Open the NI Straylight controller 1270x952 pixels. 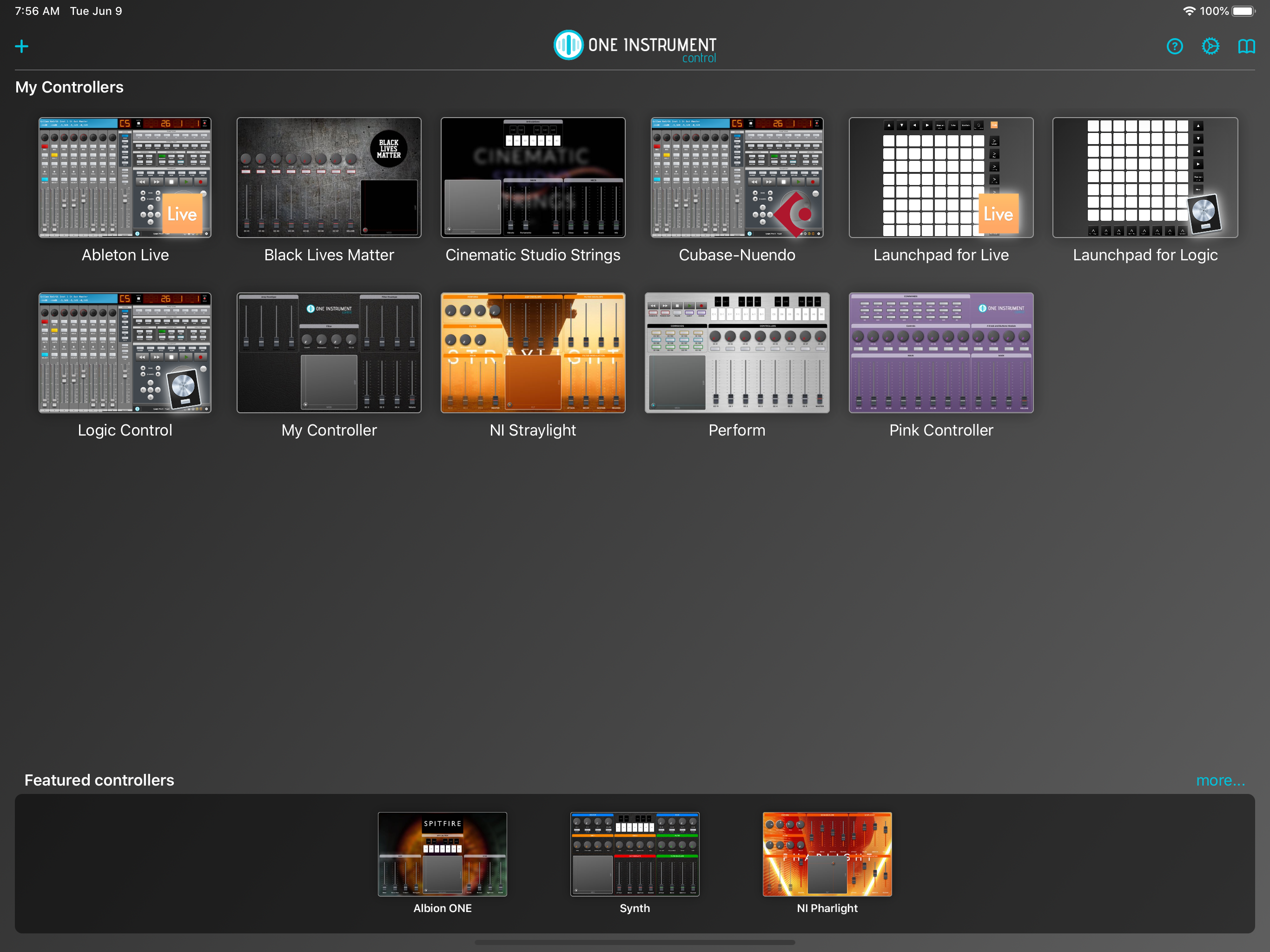click(x=533, y=352)
